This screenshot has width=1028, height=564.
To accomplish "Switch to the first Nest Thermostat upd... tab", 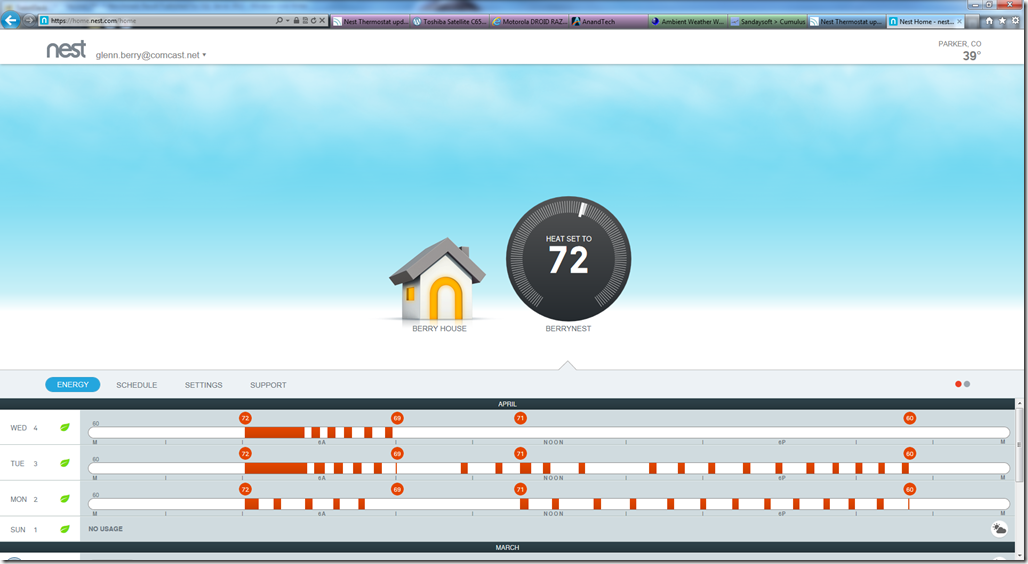I will (370, 22).
